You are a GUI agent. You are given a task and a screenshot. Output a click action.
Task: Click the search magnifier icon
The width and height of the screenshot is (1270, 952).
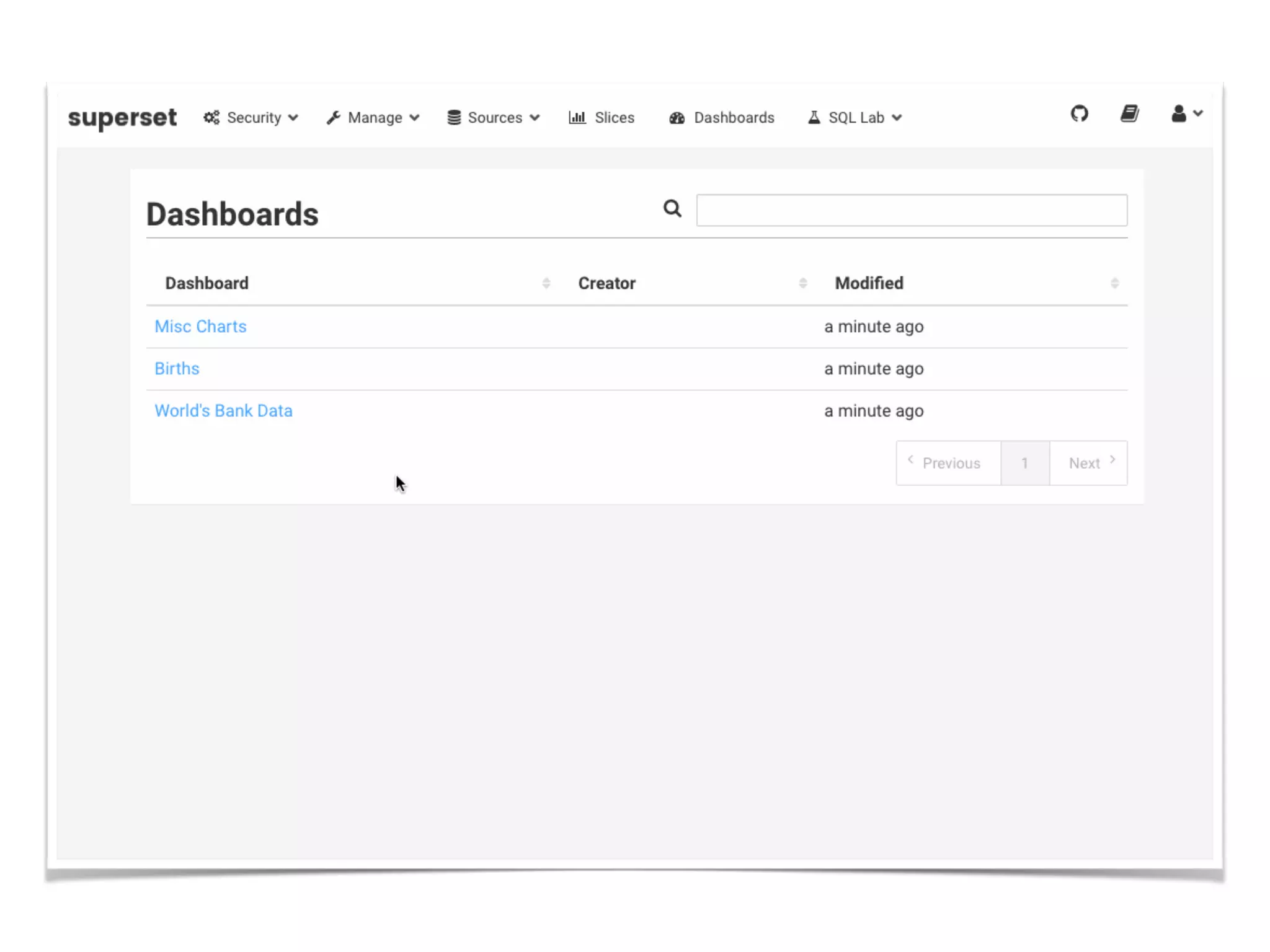[672, 209]
